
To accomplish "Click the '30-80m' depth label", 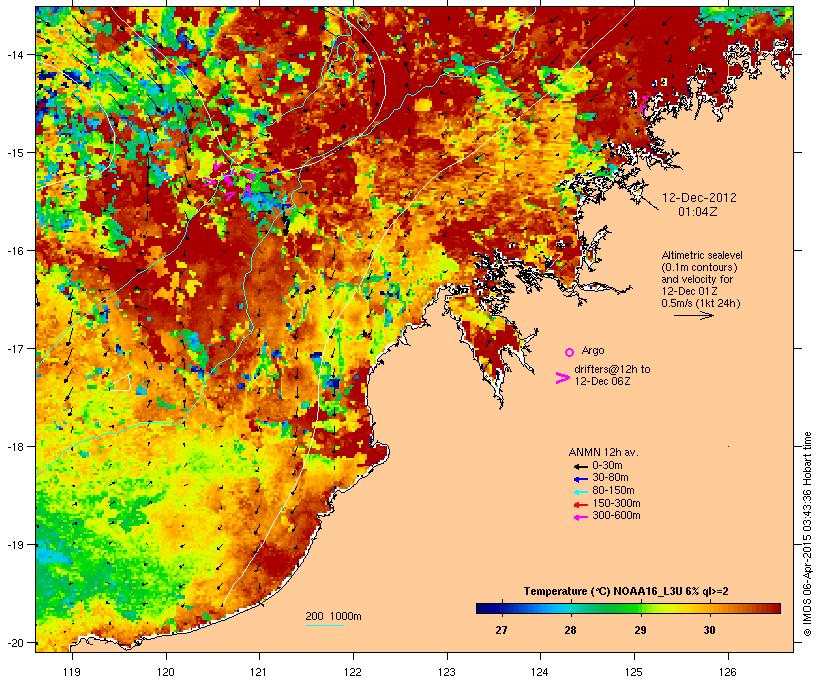I will coord(610,478).
